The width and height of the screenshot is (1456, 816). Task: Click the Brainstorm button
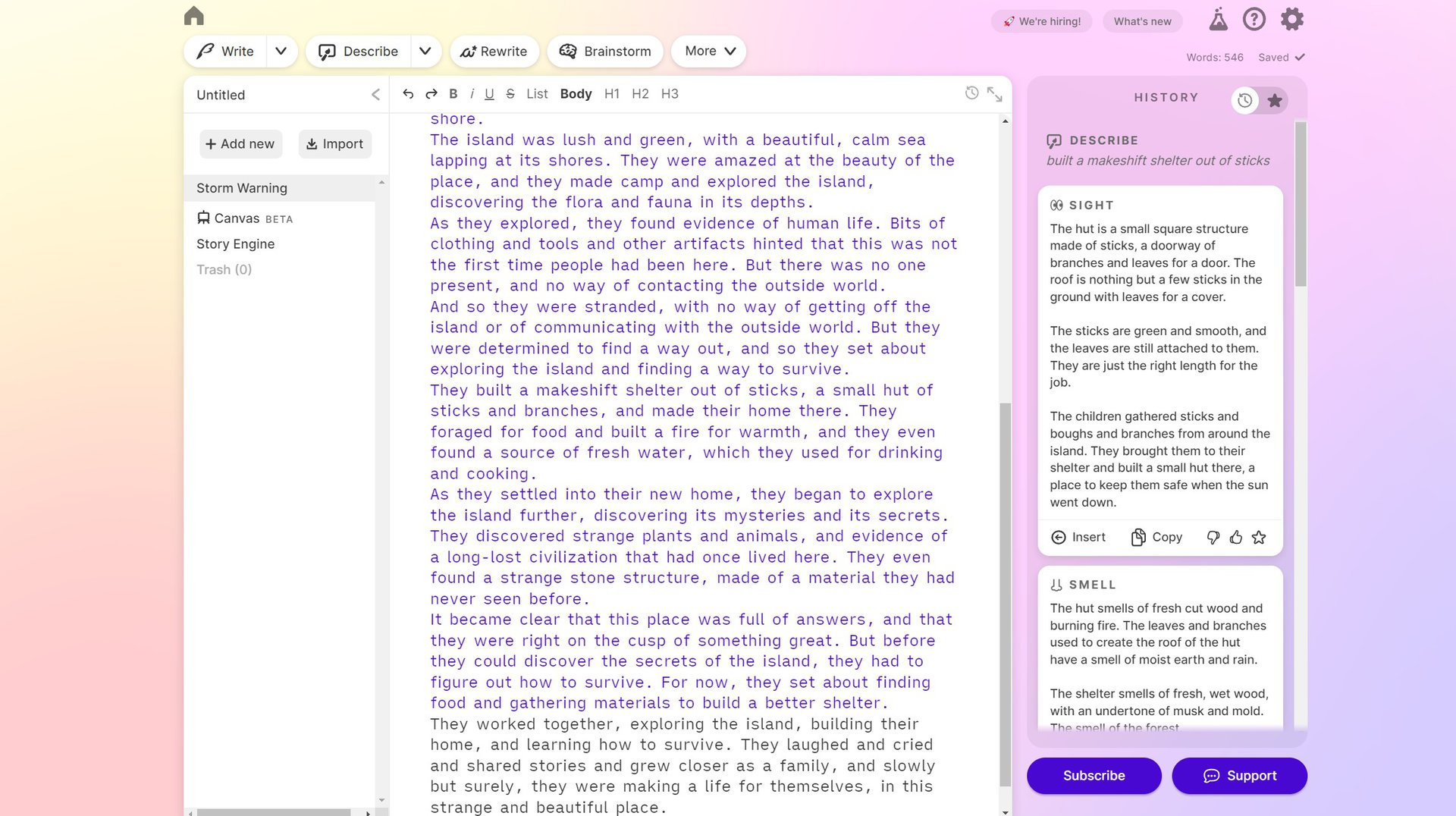(605, 52)
